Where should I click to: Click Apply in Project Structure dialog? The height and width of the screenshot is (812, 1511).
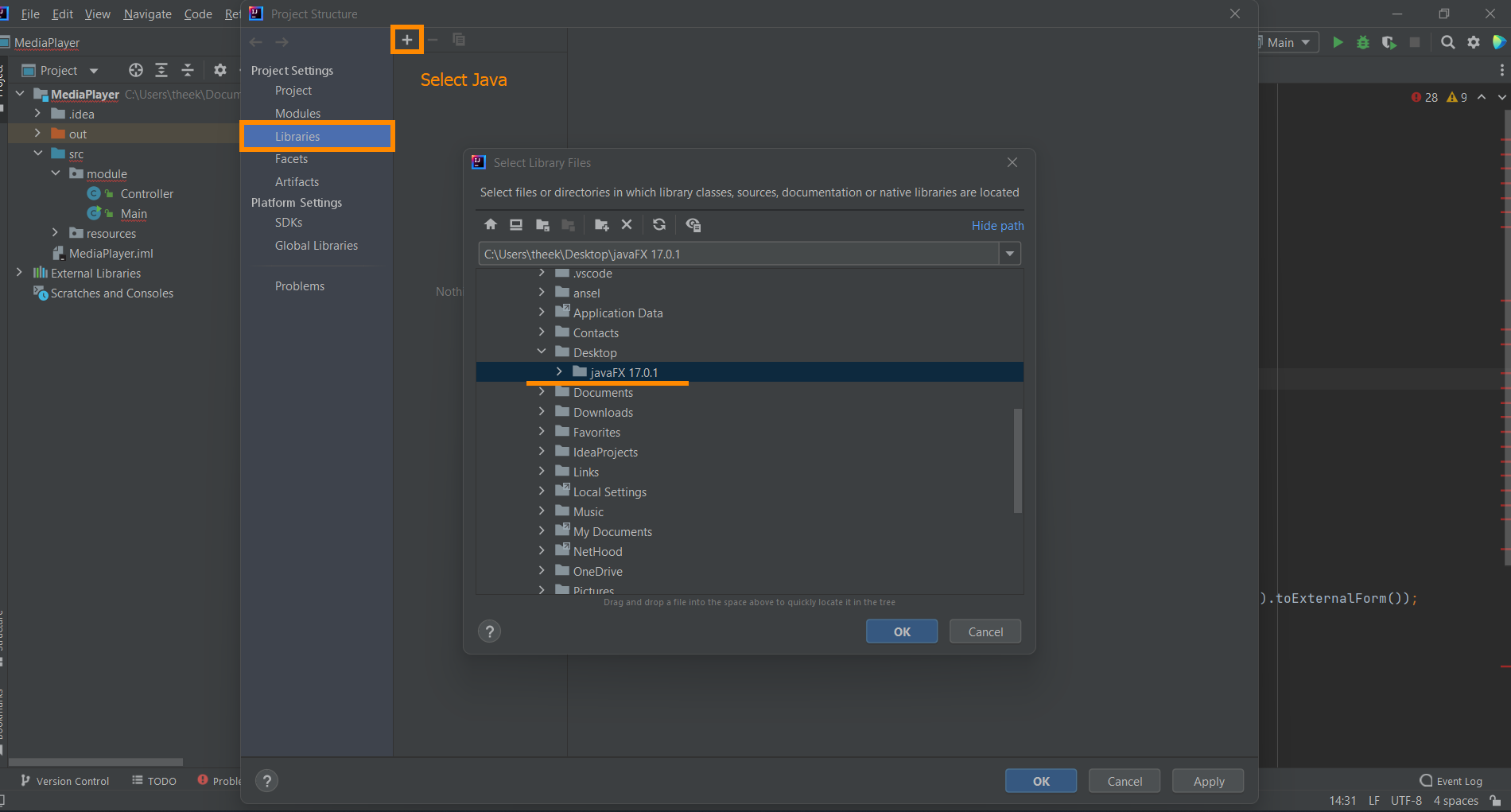1208,781
